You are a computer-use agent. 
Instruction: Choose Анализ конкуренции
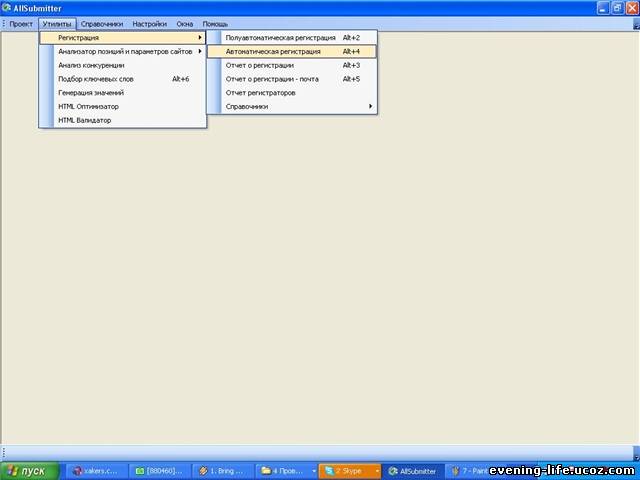122,65
